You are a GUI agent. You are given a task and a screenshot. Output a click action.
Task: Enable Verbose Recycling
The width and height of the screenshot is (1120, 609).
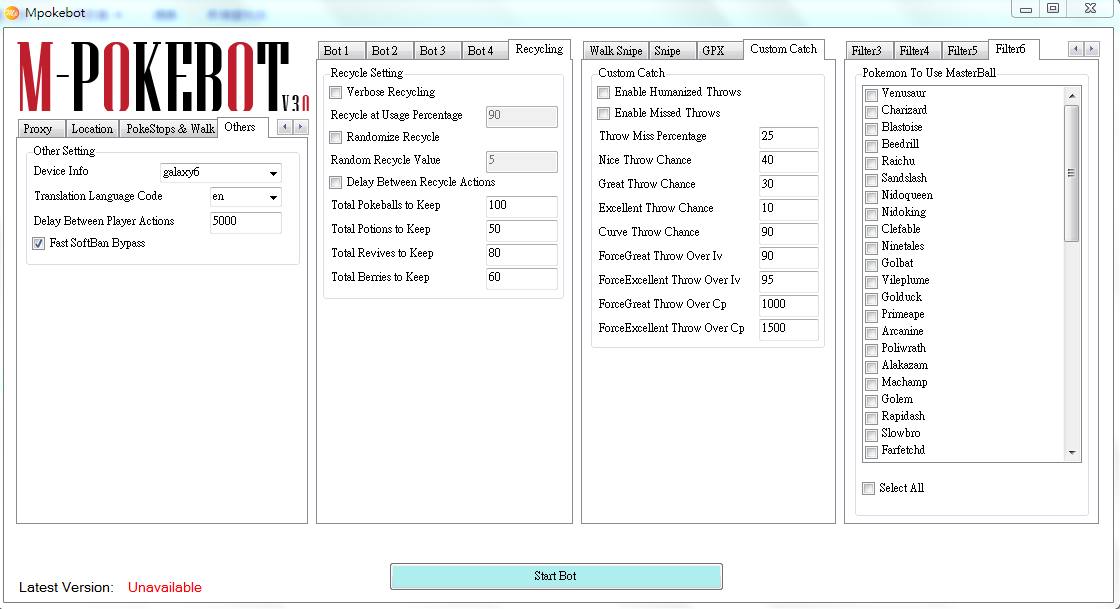pos(335,92)
